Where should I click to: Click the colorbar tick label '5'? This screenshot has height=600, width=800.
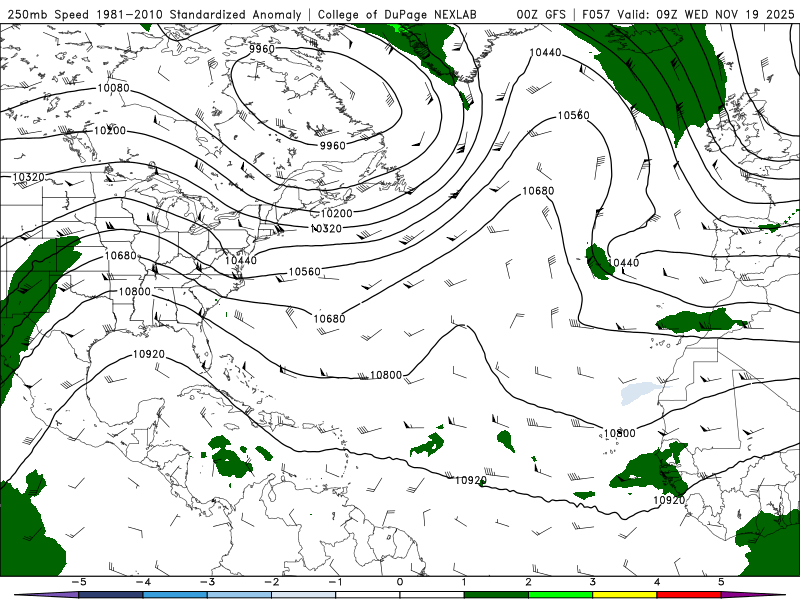point(721,582)
